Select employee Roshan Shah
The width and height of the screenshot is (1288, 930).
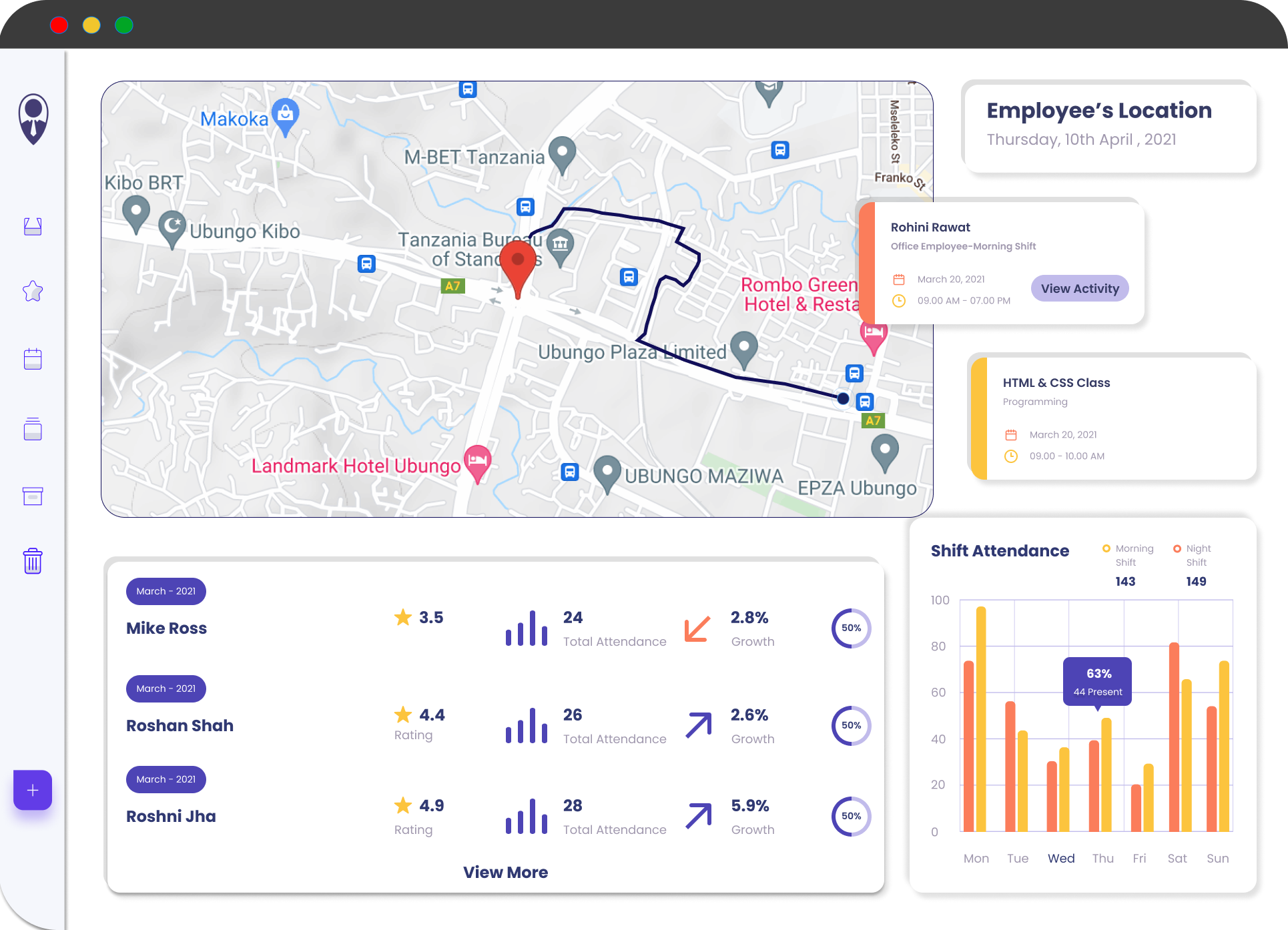click(180, 725)
